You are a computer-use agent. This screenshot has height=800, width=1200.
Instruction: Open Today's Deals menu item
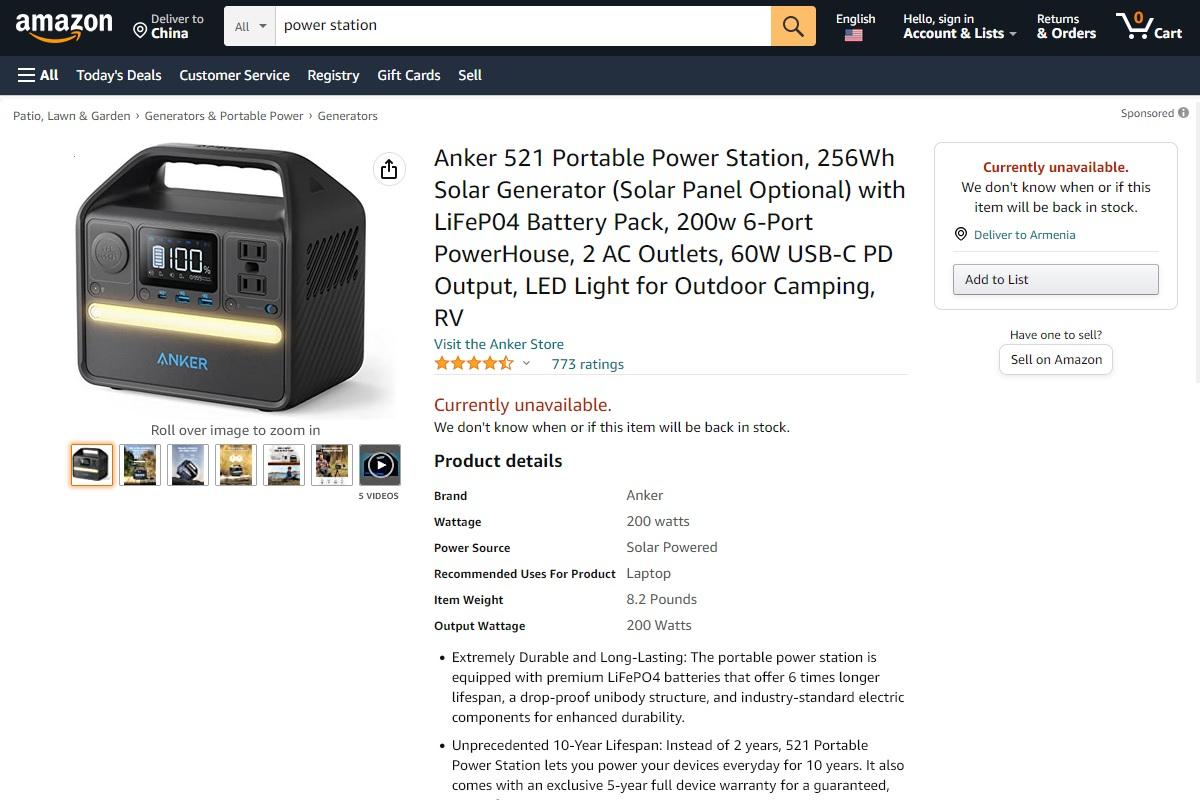[x=119, y=75]
